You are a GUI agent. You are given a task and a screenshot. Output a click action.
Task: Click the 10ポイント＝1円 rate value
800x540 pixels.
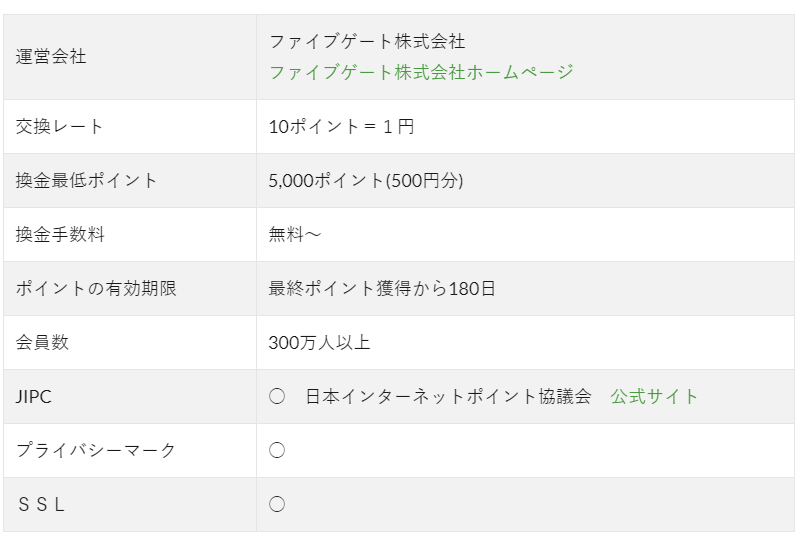click(x=341, y=126)
